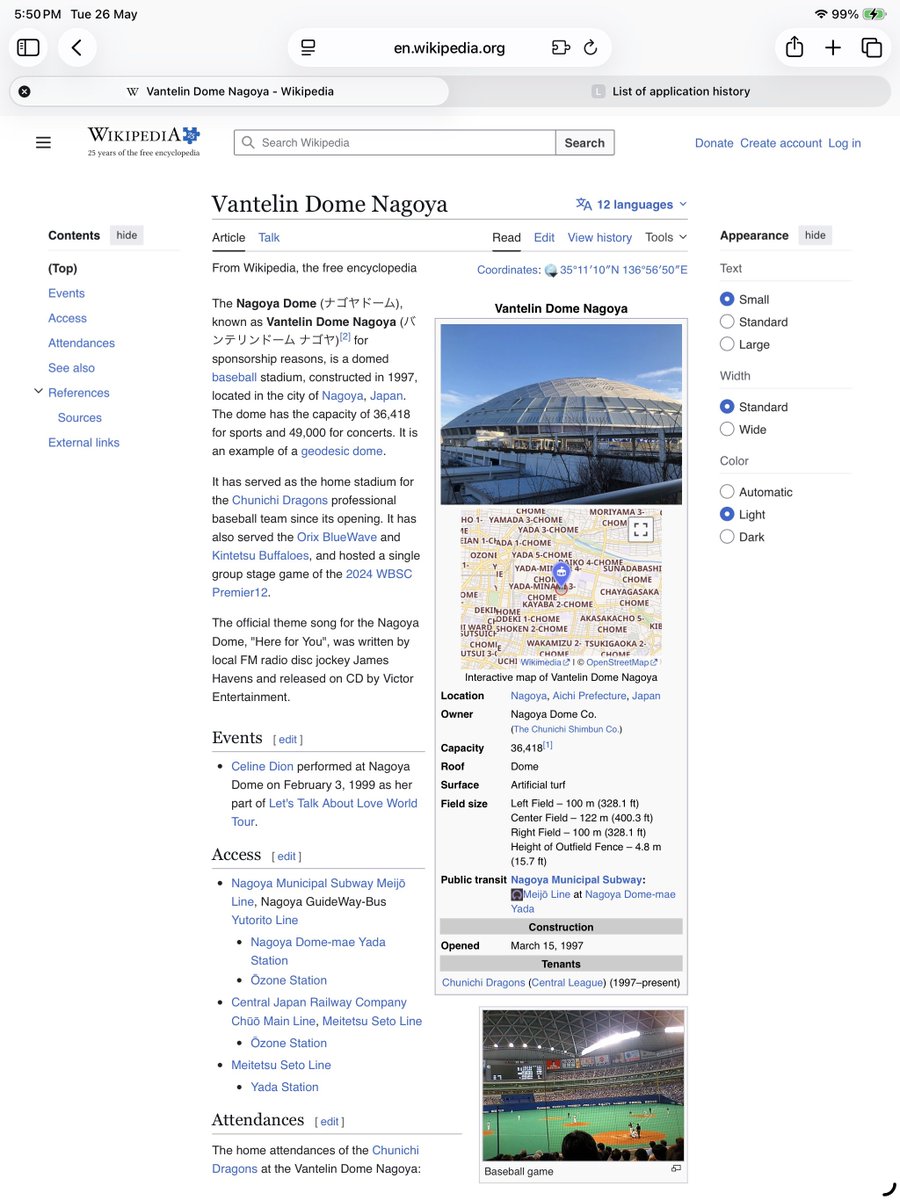Reload the page with the refresh icon
Image resolution: width=900 pixels, height=1200 pixels.
(590, 48)
